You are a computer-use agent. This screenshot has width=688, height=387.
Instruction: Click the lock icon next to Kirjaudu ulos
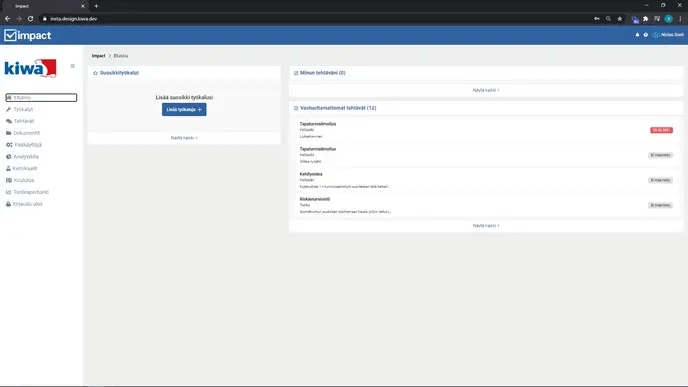(x=8, y=204)
